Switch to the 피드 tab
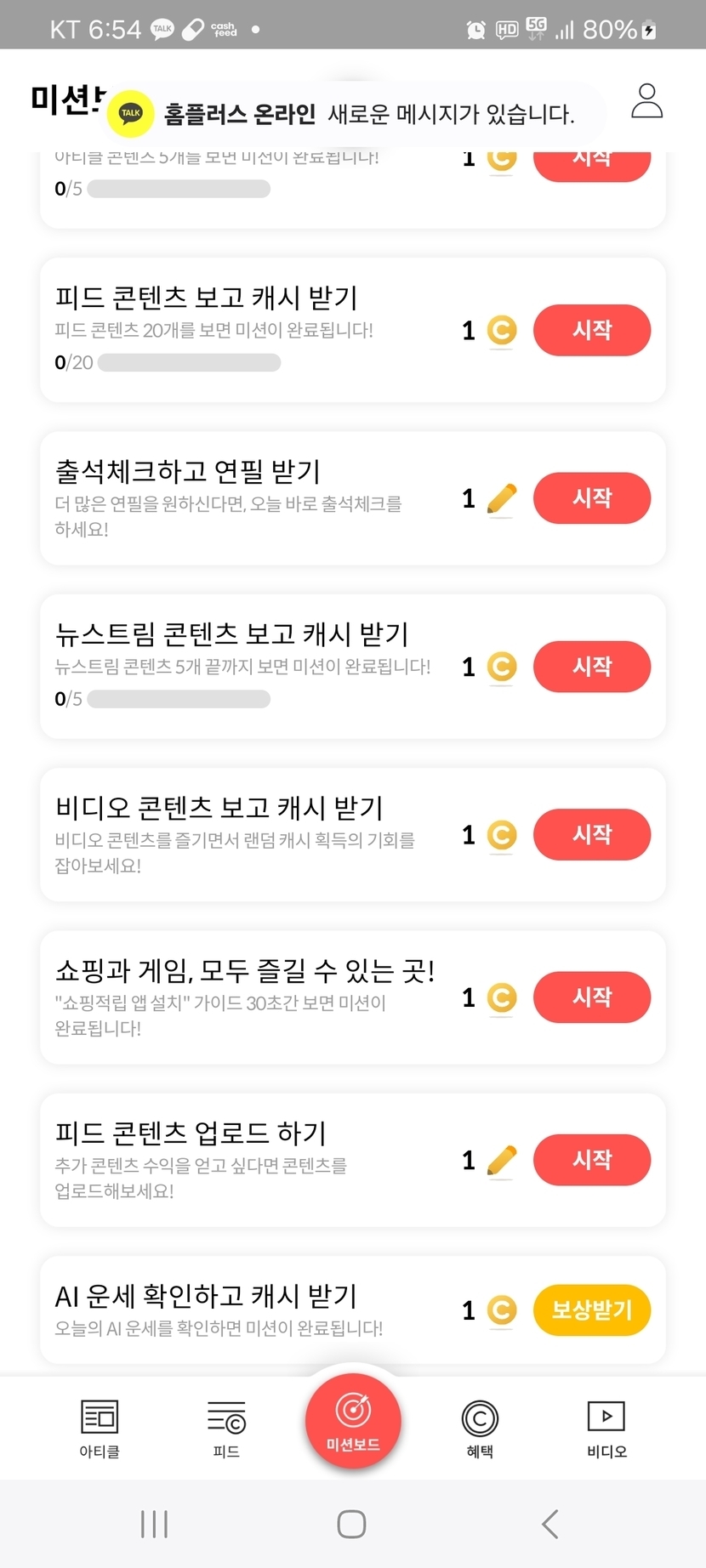This screenshot has width=706, height=1568. point(226,1428)
